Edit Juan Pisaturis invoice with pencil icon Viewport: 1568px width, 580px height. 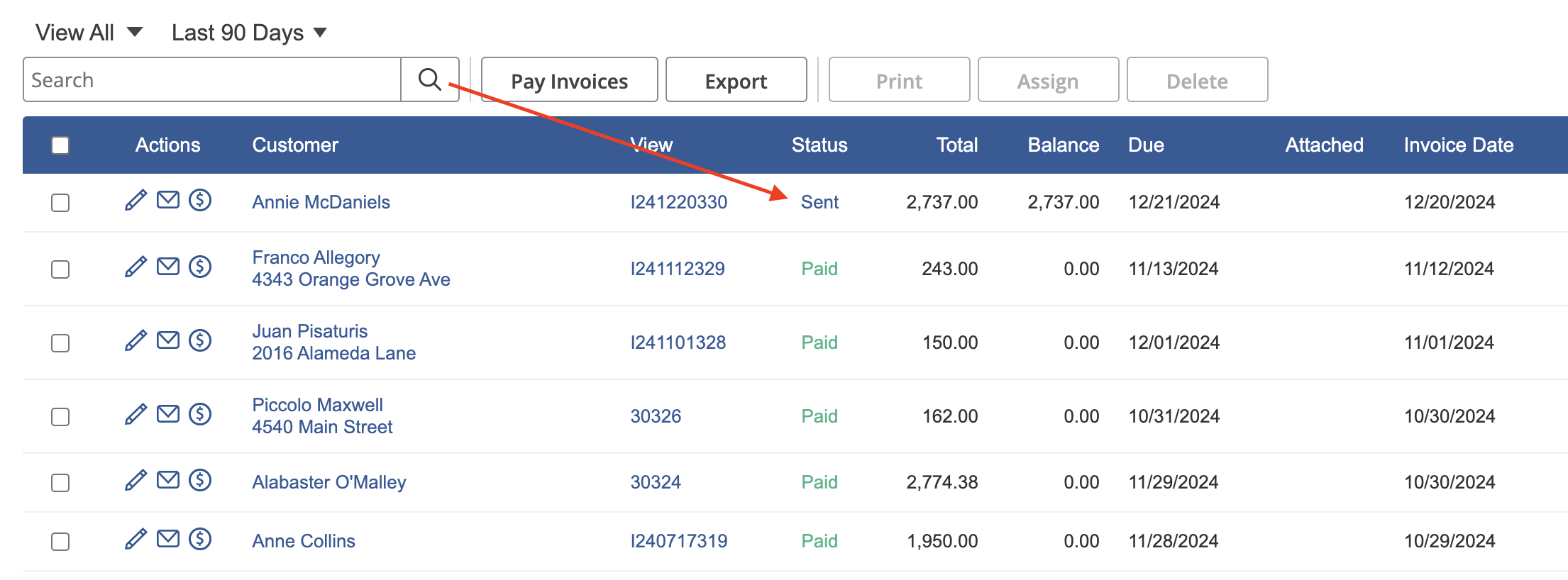pyautogui.click(x=136, y=341)
